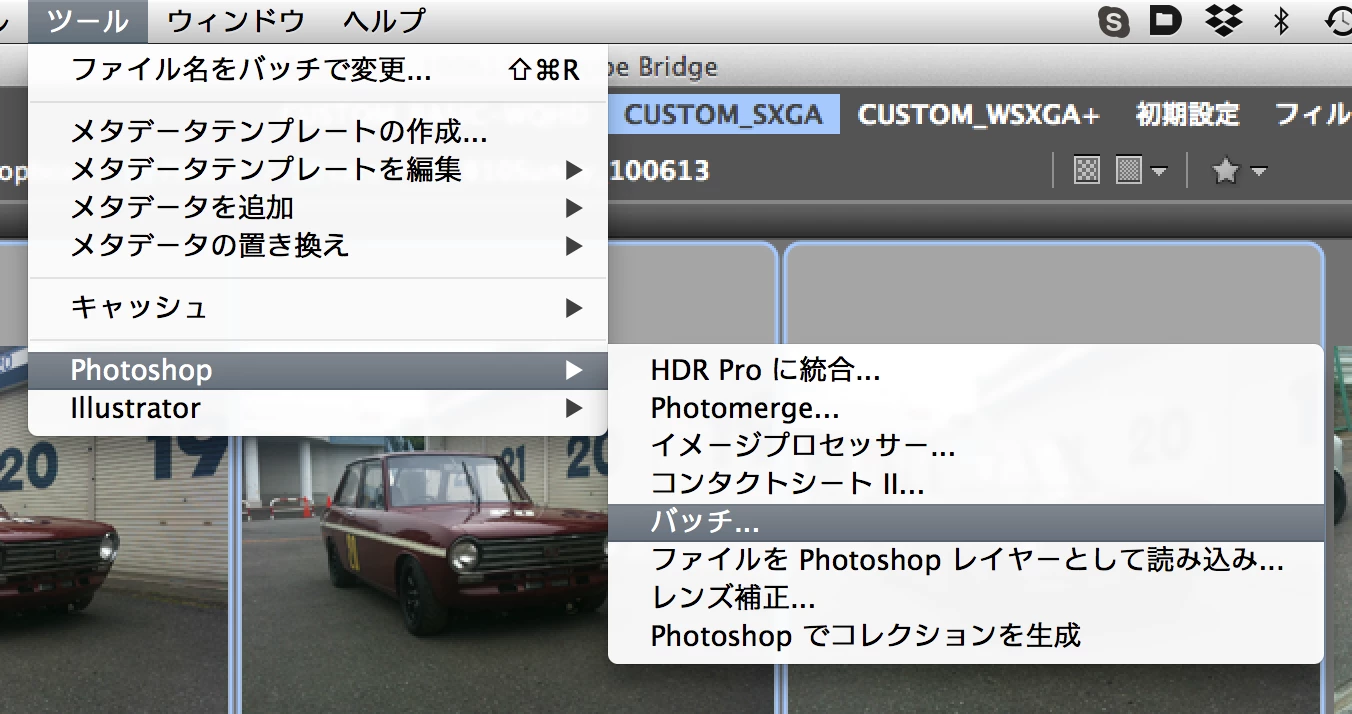Choose コンタクトシート II...
Screen dimensions: 1352x714
click(x=966, y=484)
